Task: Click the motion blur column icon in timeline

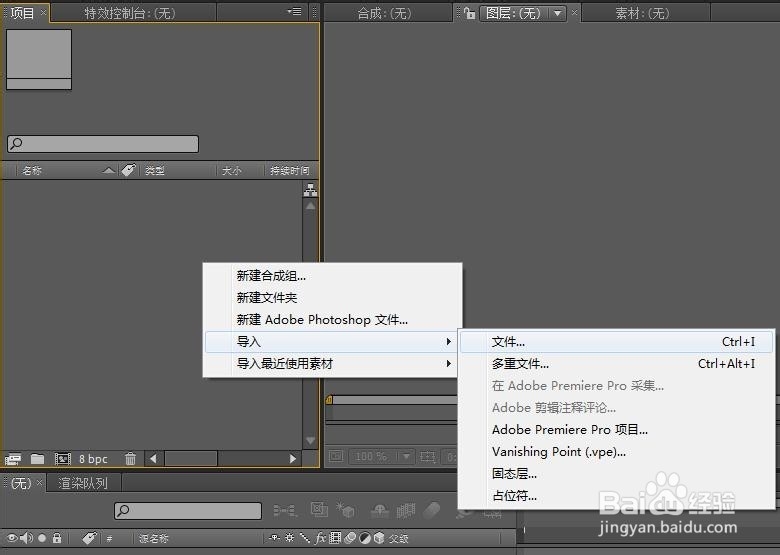Action: [x=350, y=538]
